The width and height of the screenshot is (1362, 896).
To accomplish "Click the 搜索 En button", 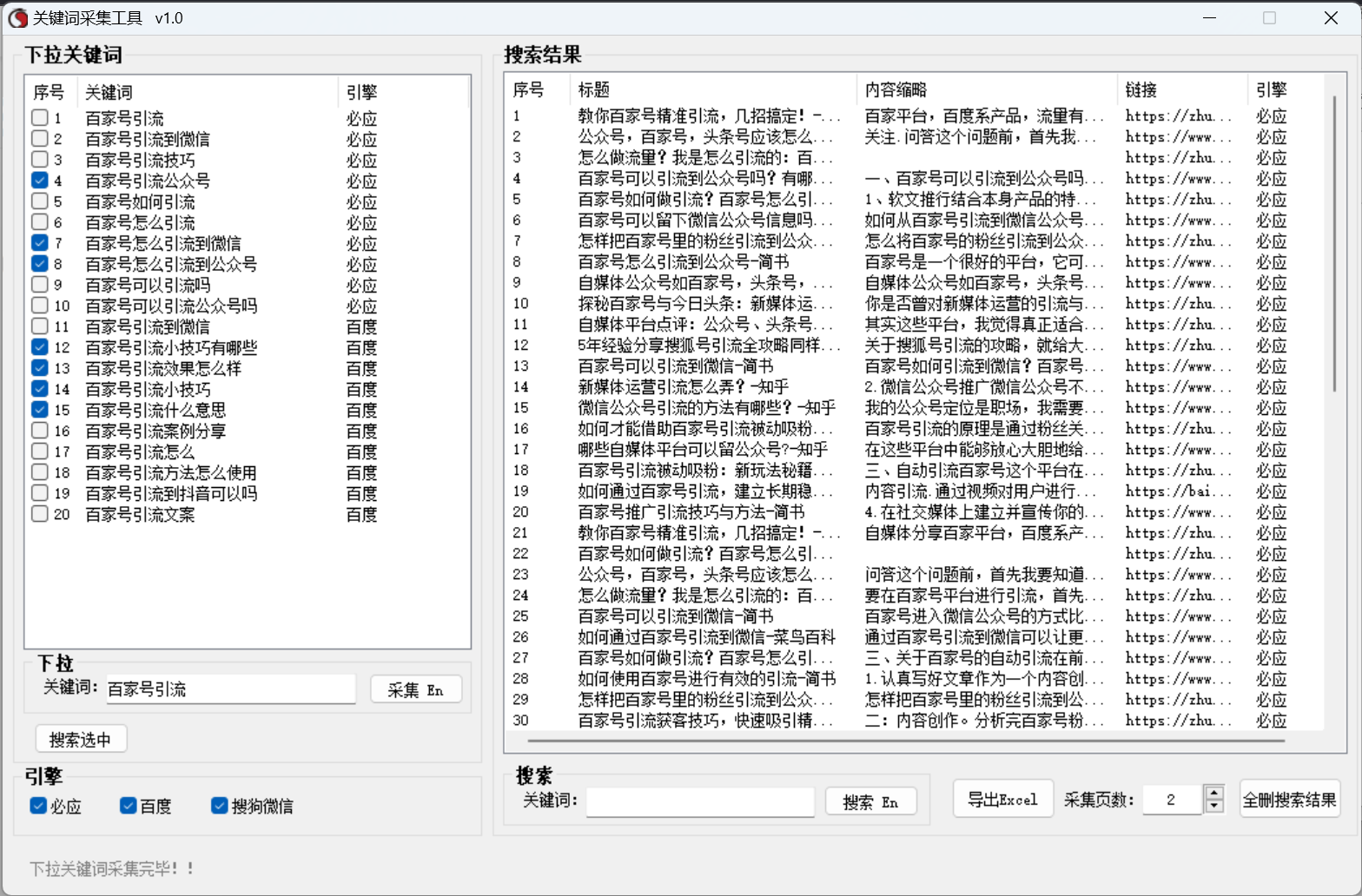I will click(871, 802).
